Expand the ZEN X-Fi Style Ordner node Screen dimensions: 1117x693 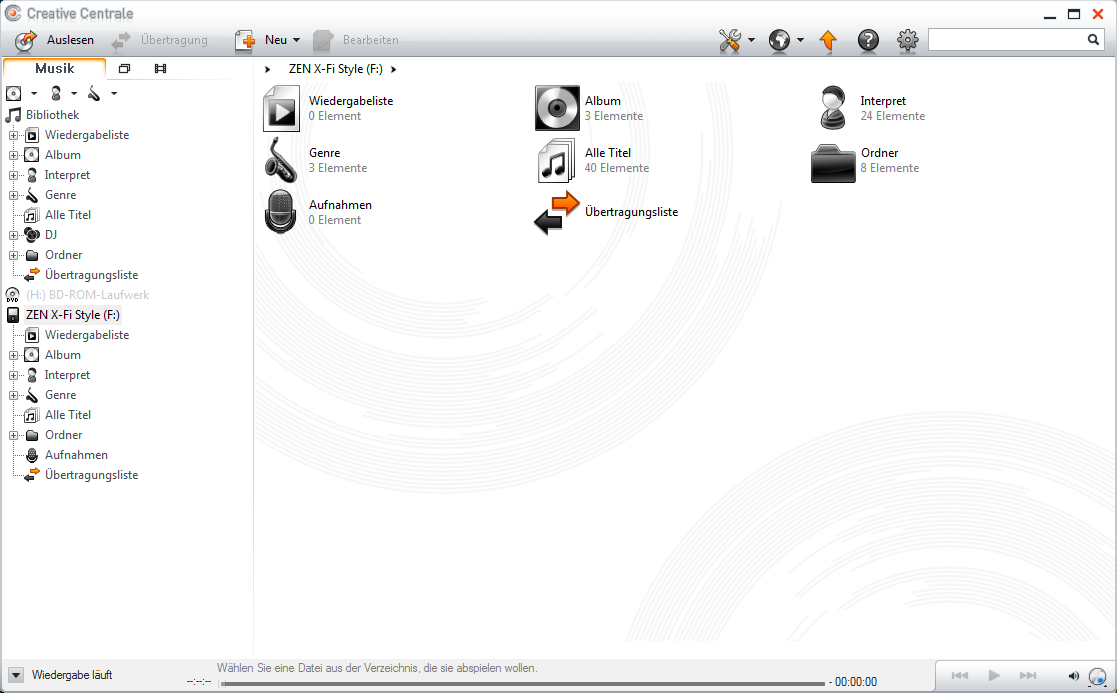point(13,435)
